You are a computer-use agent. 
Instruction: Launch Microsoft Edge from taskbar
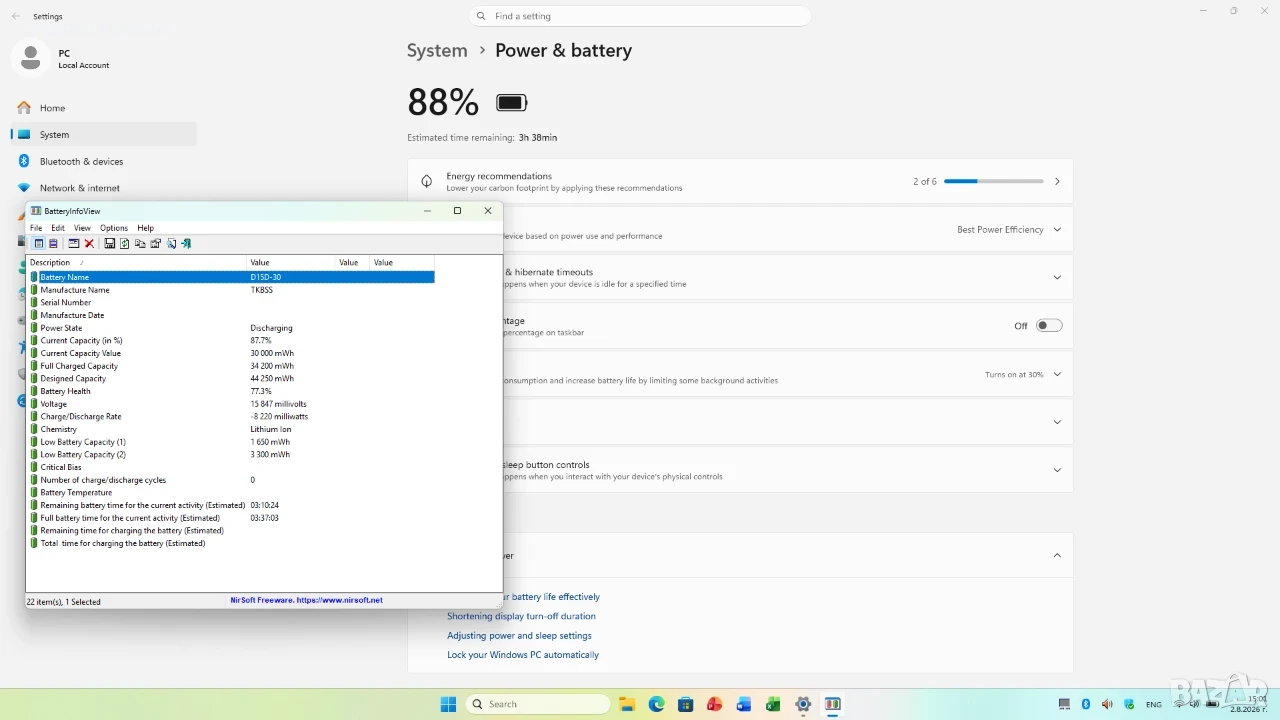click(656, 704)
